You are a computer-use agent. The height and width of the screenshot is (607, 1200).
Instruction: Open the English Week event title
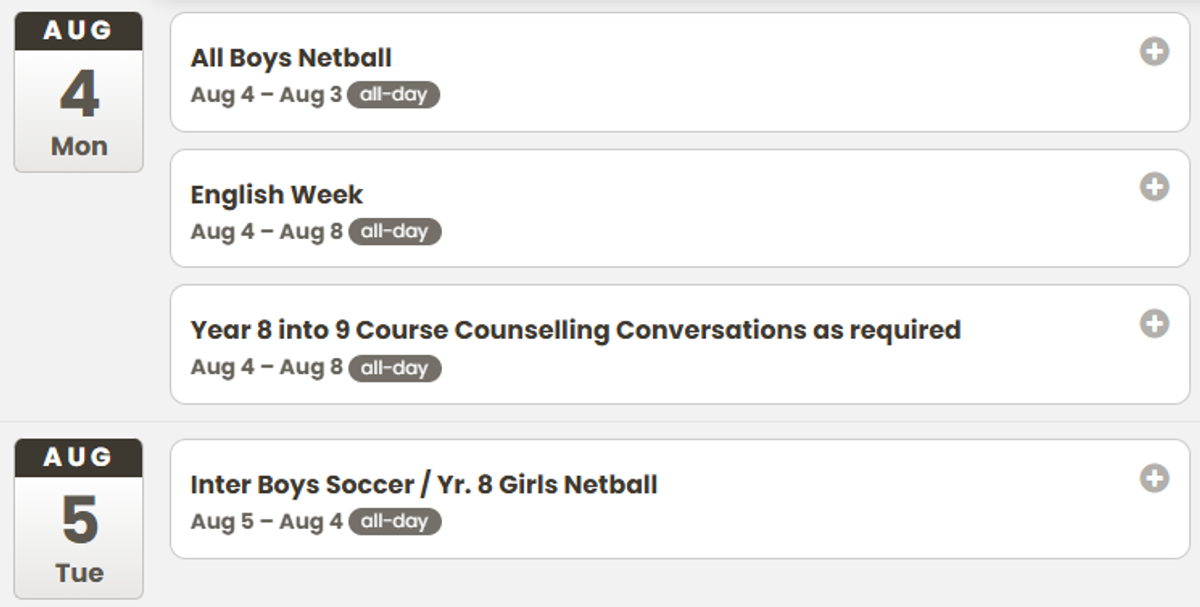click(277, 194)
